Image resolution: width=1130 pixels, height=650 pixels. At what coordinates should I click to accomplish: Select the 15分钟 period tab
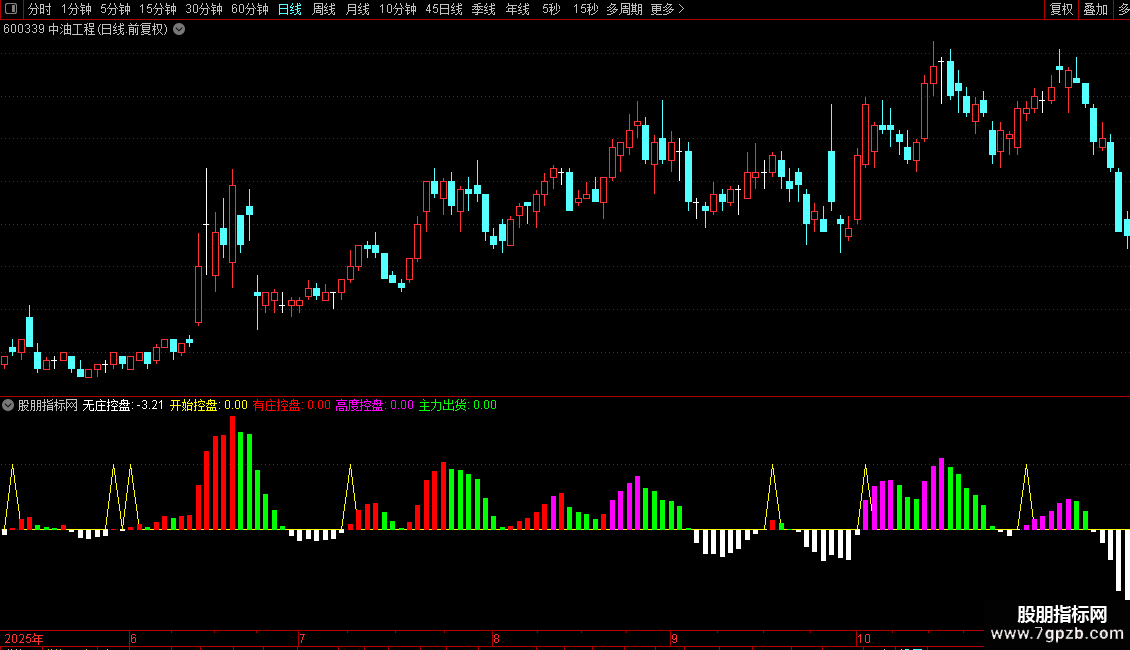[158, 9]
